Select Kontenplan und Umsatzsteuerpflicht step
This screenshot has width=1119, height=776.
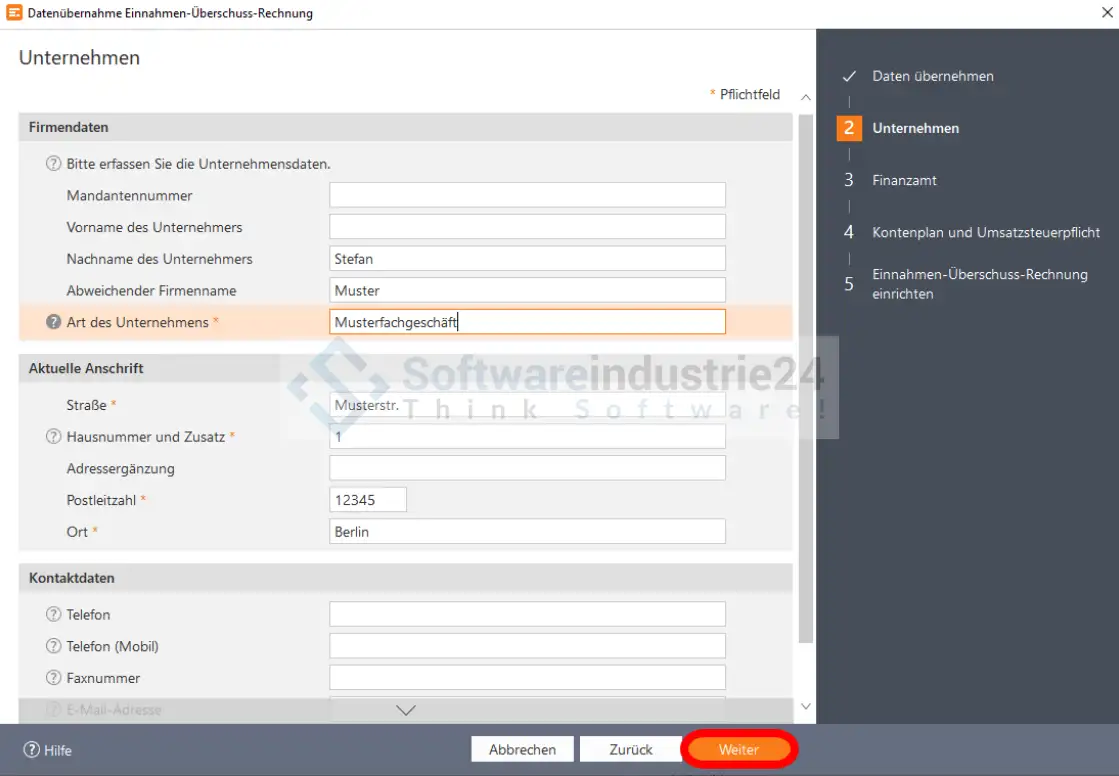[985, 233]
